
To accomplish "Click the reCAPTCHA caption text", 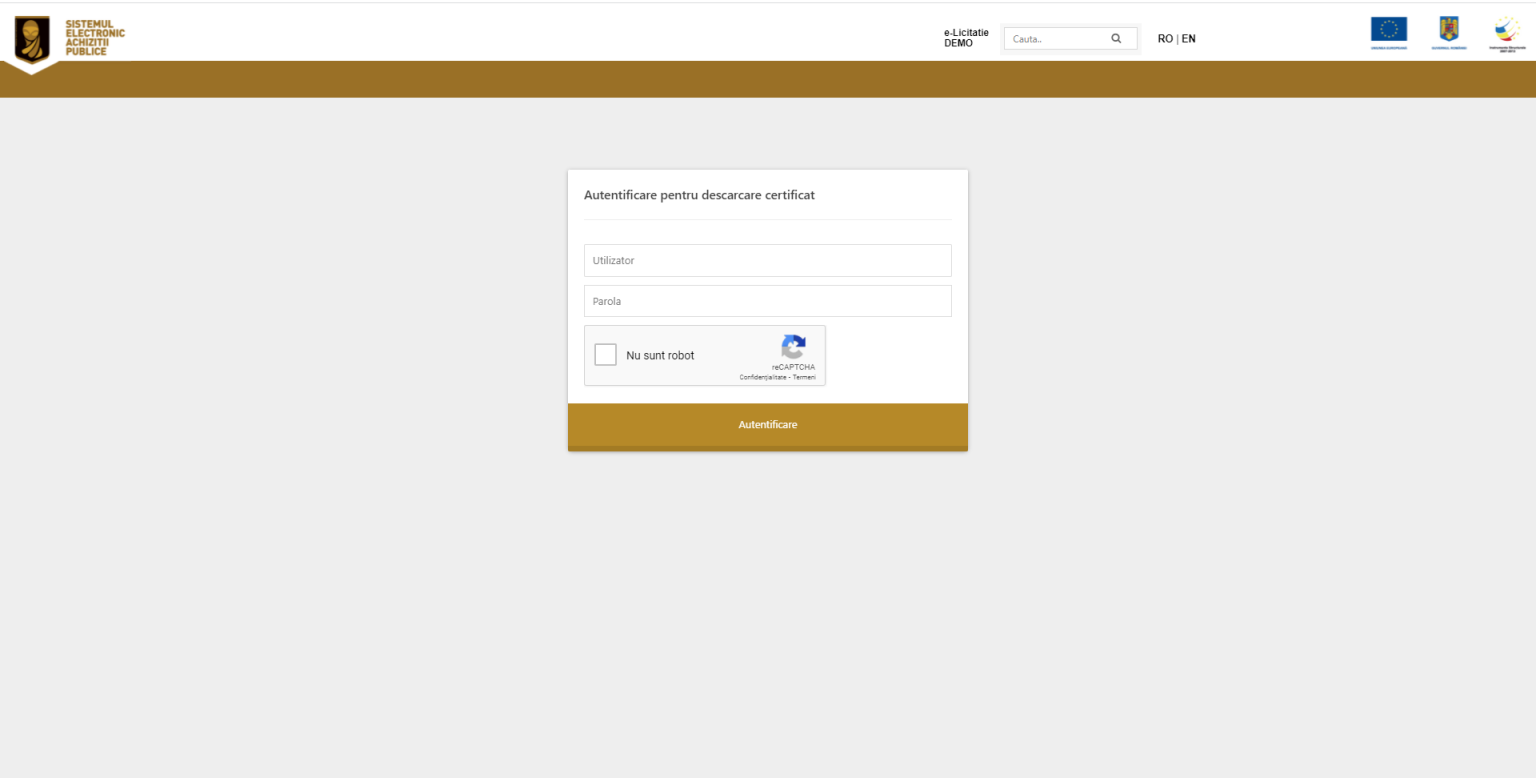I will tap(793, 367).
